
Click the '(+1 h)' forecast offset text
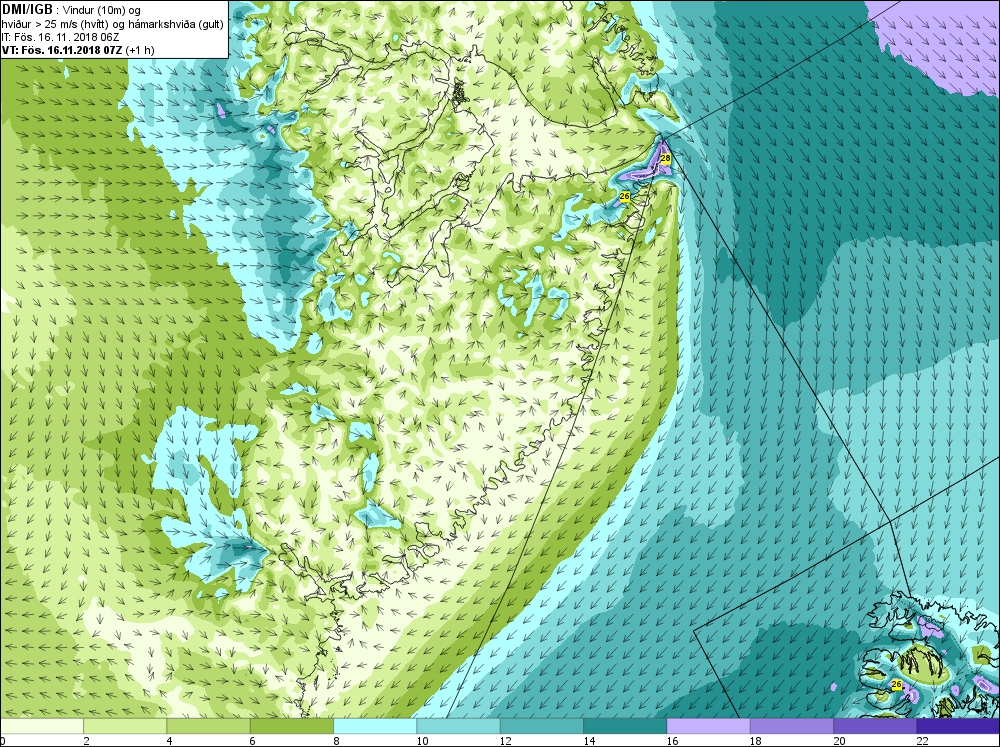[x=140, y=50]
